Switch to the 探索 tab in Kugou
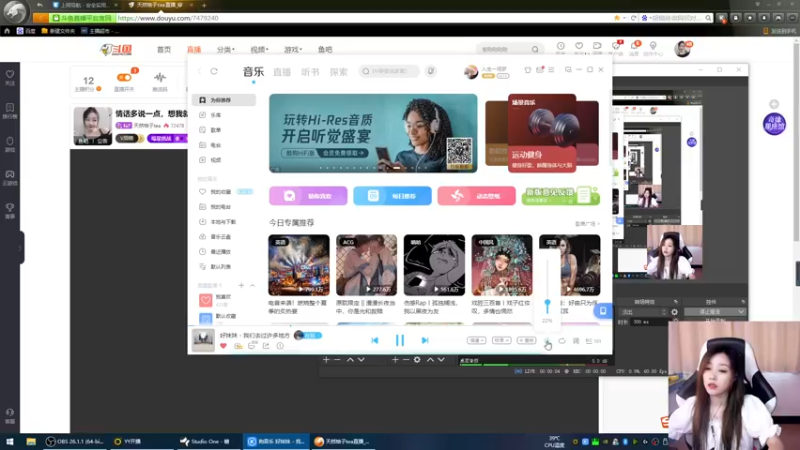This screenshot has width=800, height=450. [338, 72]
